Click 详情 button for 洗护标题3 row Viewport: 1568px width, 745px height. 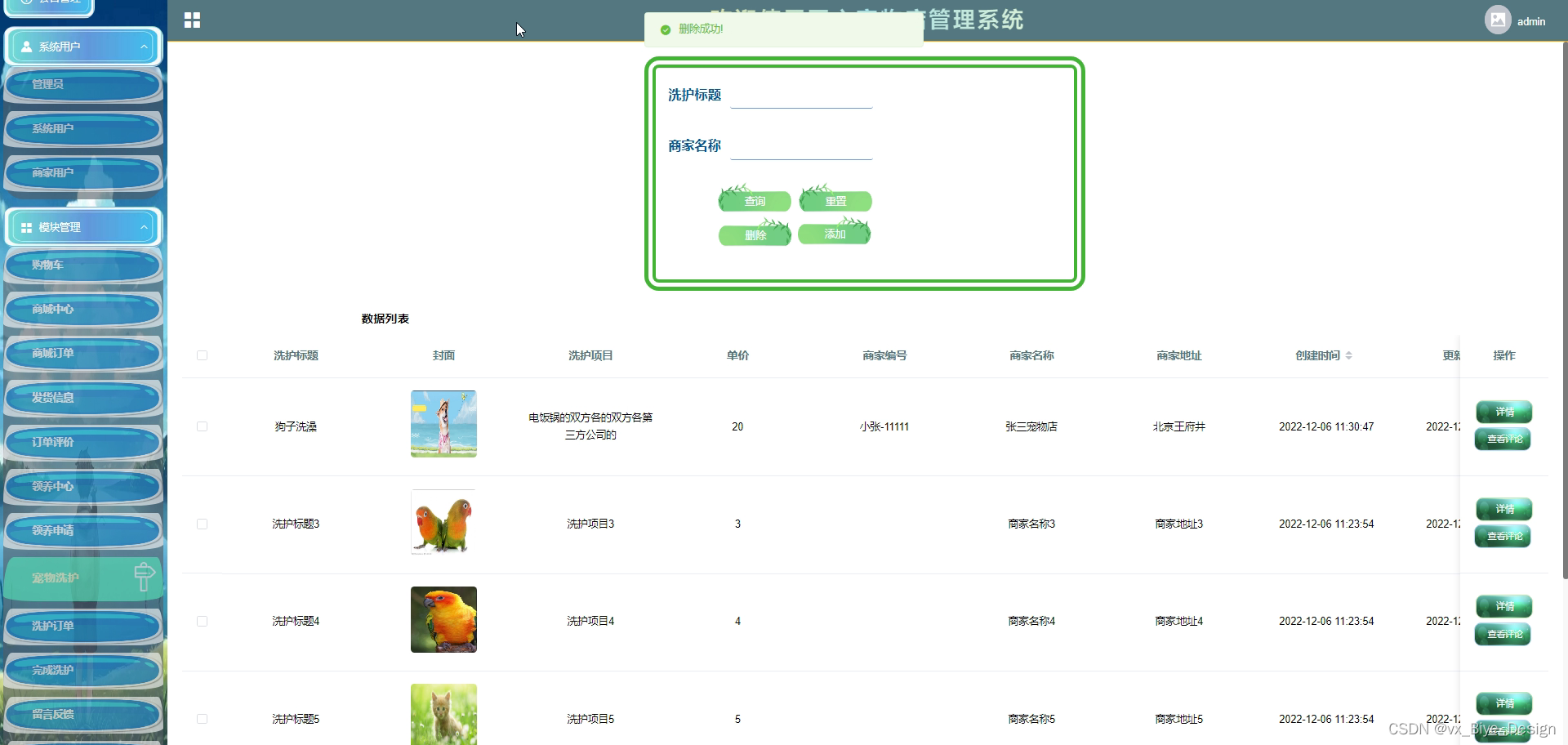coord(1504,509)
